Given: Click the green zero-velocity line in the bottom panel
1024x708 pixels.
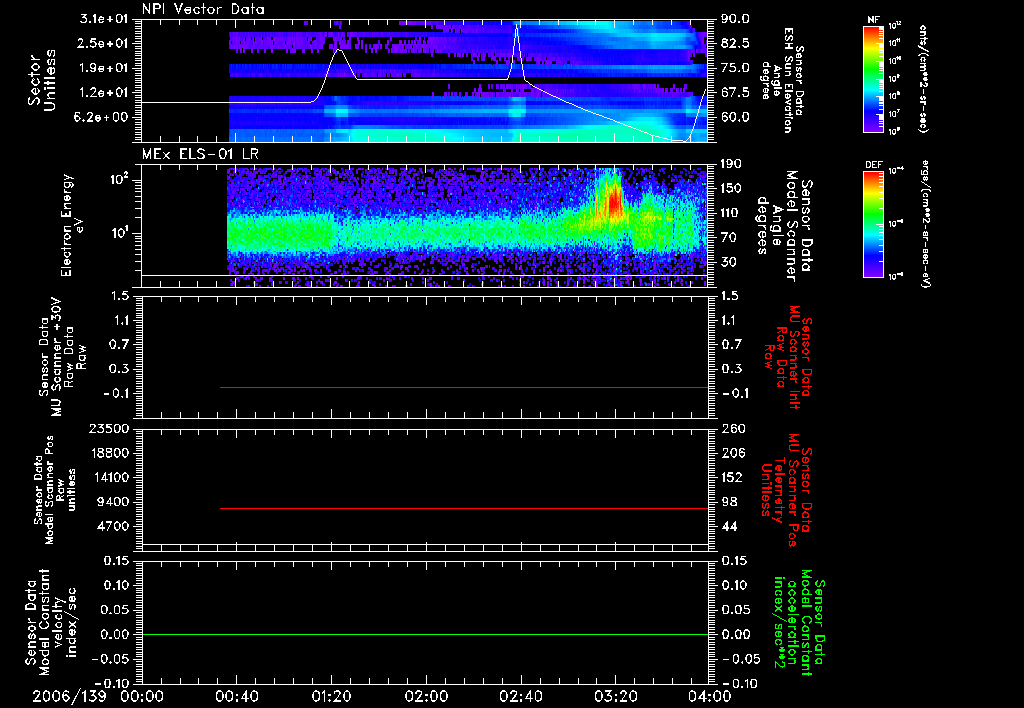Looking at the screenshot, I should point(425,634).
